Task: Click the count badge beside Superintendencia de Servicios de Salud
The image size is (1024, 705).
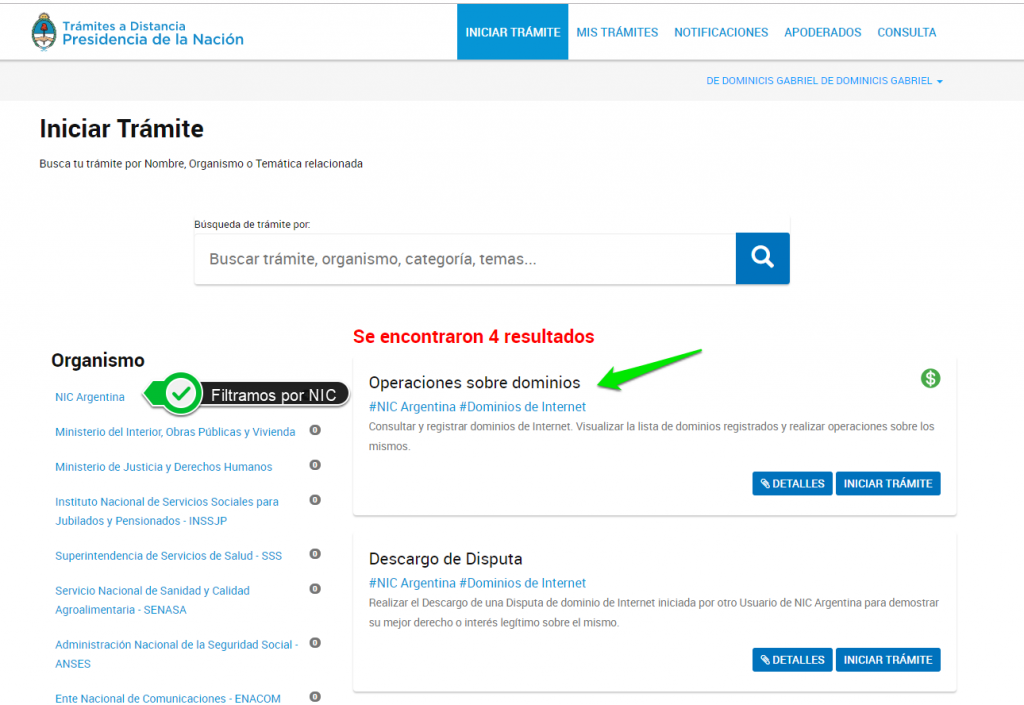Action: pyautogui.click(x=315, y=554)
